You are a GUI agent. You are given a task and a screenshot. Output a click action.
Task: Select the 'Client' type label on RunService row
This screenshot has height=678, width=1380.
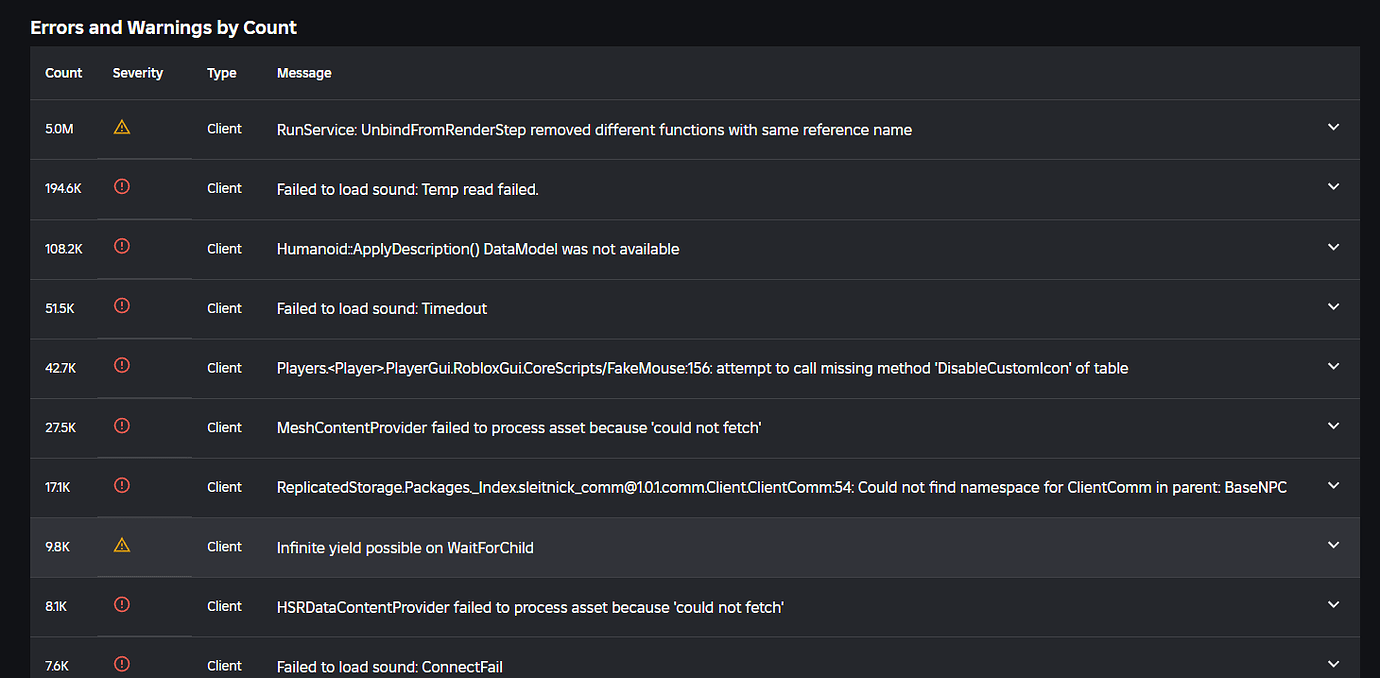(224, 128)
